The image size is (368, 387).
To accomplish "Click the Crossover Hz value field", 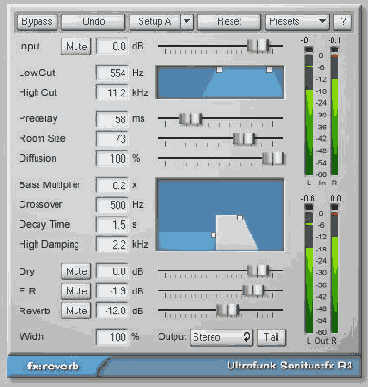I will (112, 205).
